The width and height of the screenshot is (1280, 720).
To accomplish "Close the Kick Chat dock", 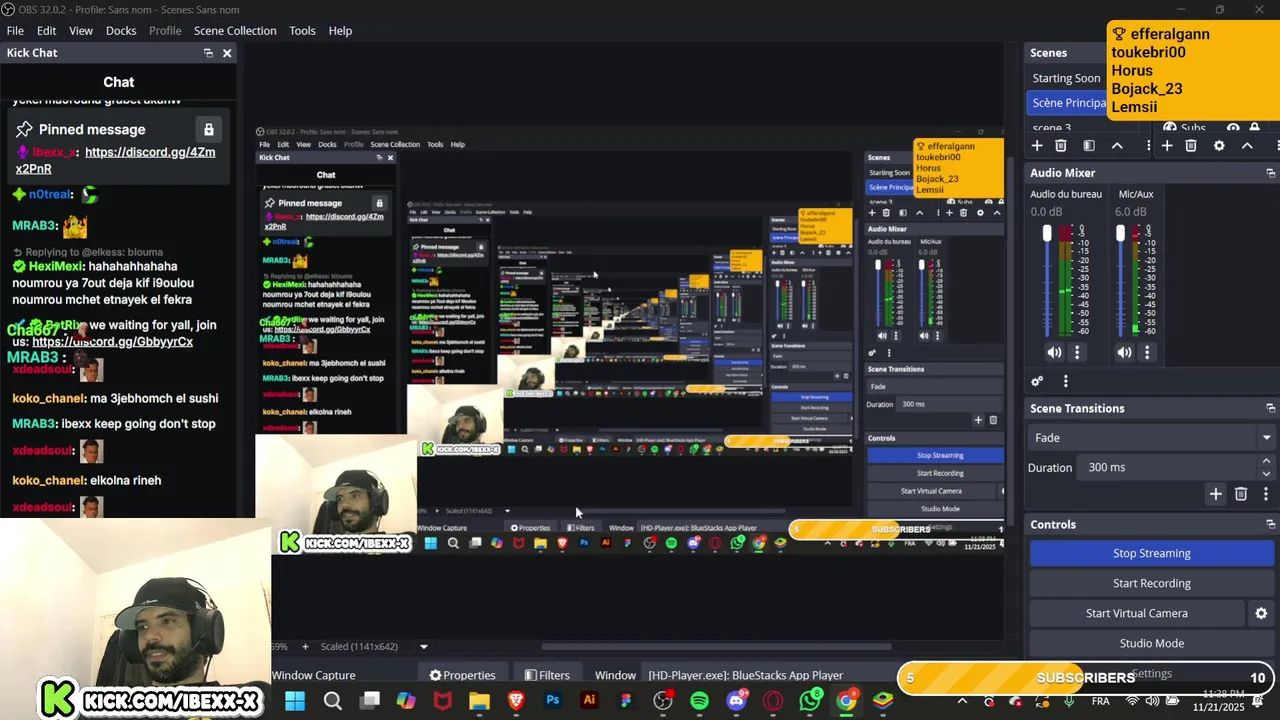I will 227,53.
